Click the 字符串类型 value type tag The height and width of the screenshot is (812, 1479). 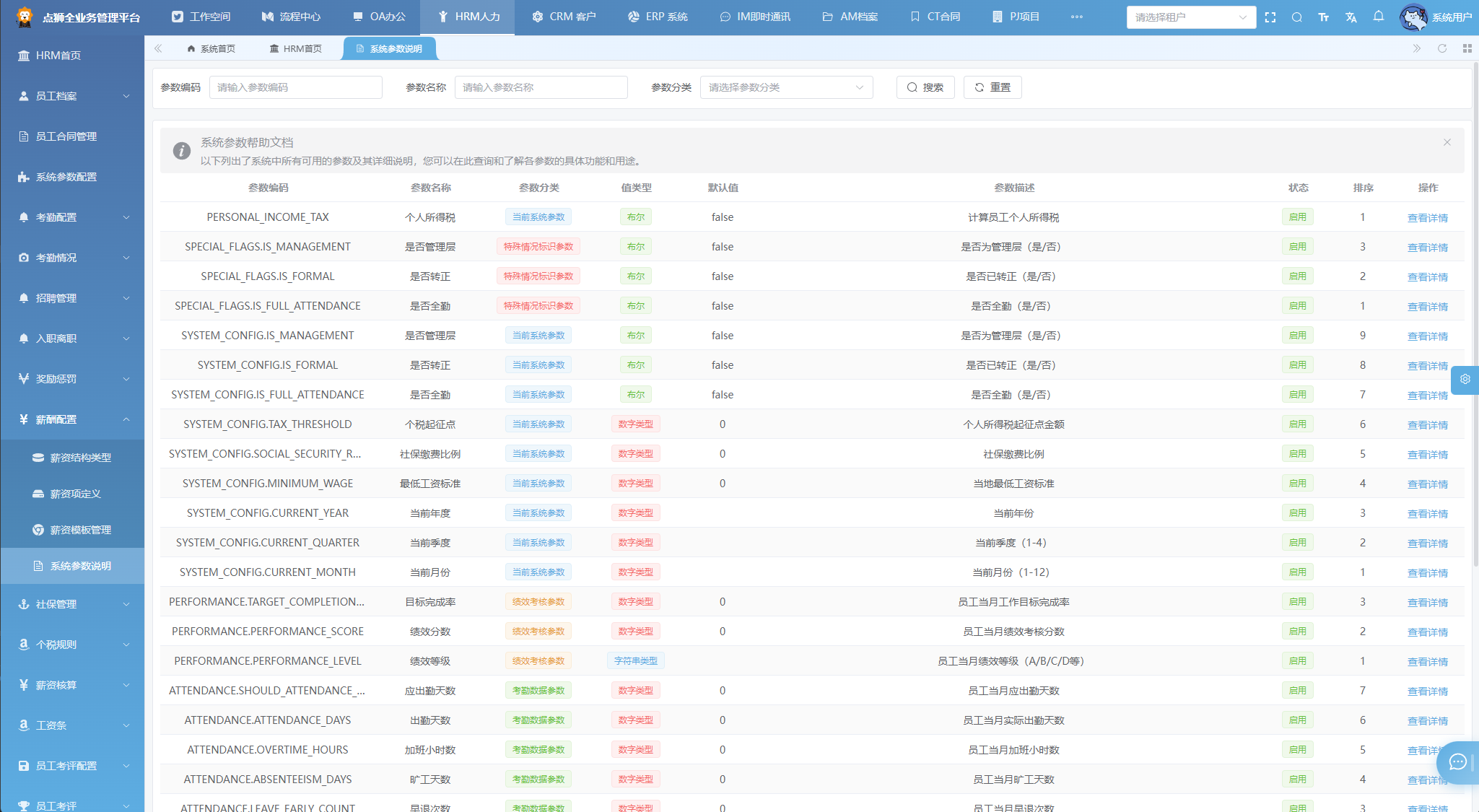point(635,661)
